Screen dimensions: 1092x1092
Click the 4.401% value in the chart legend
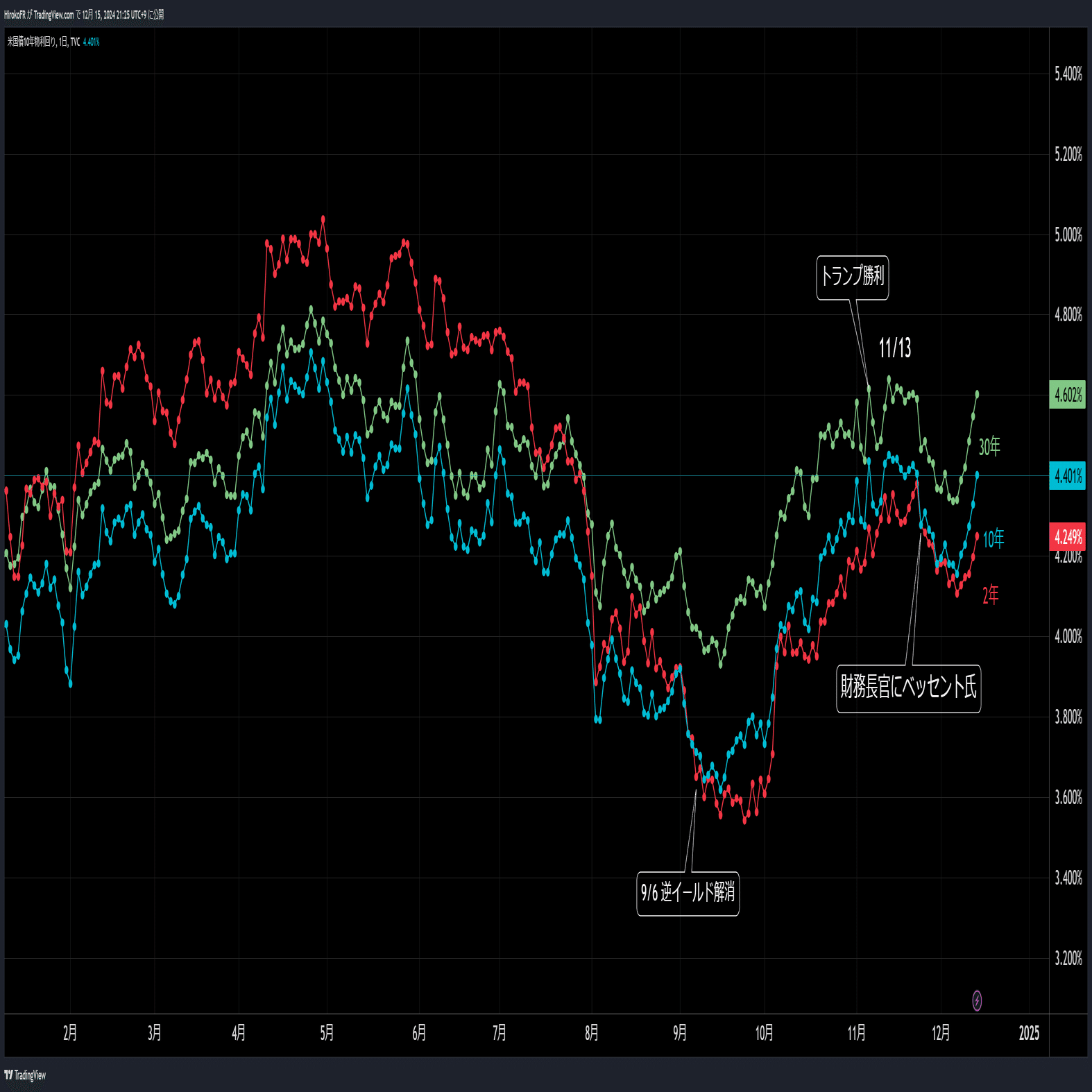(x=92, y=42)
